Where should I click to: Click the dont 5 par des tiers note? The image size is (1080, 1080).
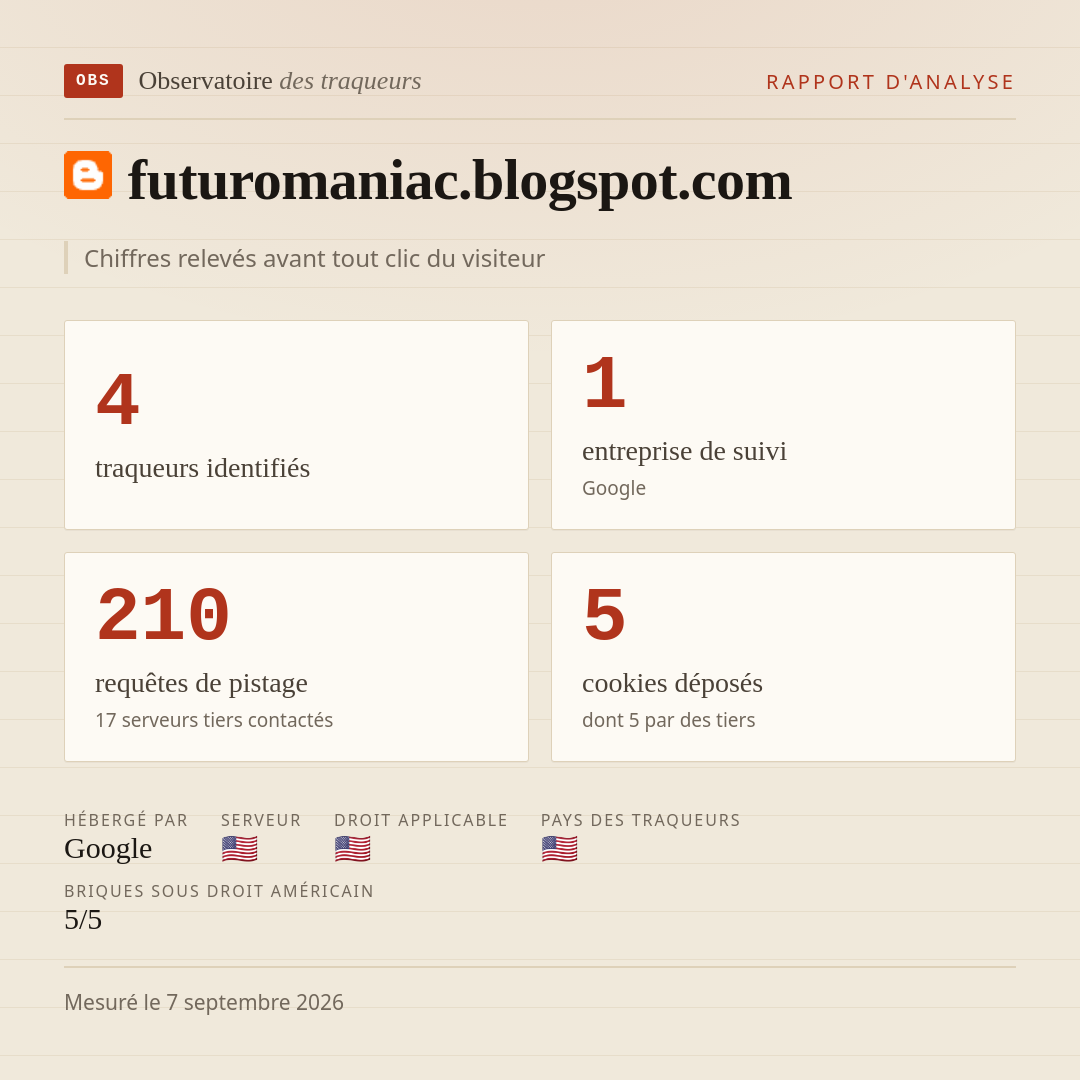pos(669,720)
